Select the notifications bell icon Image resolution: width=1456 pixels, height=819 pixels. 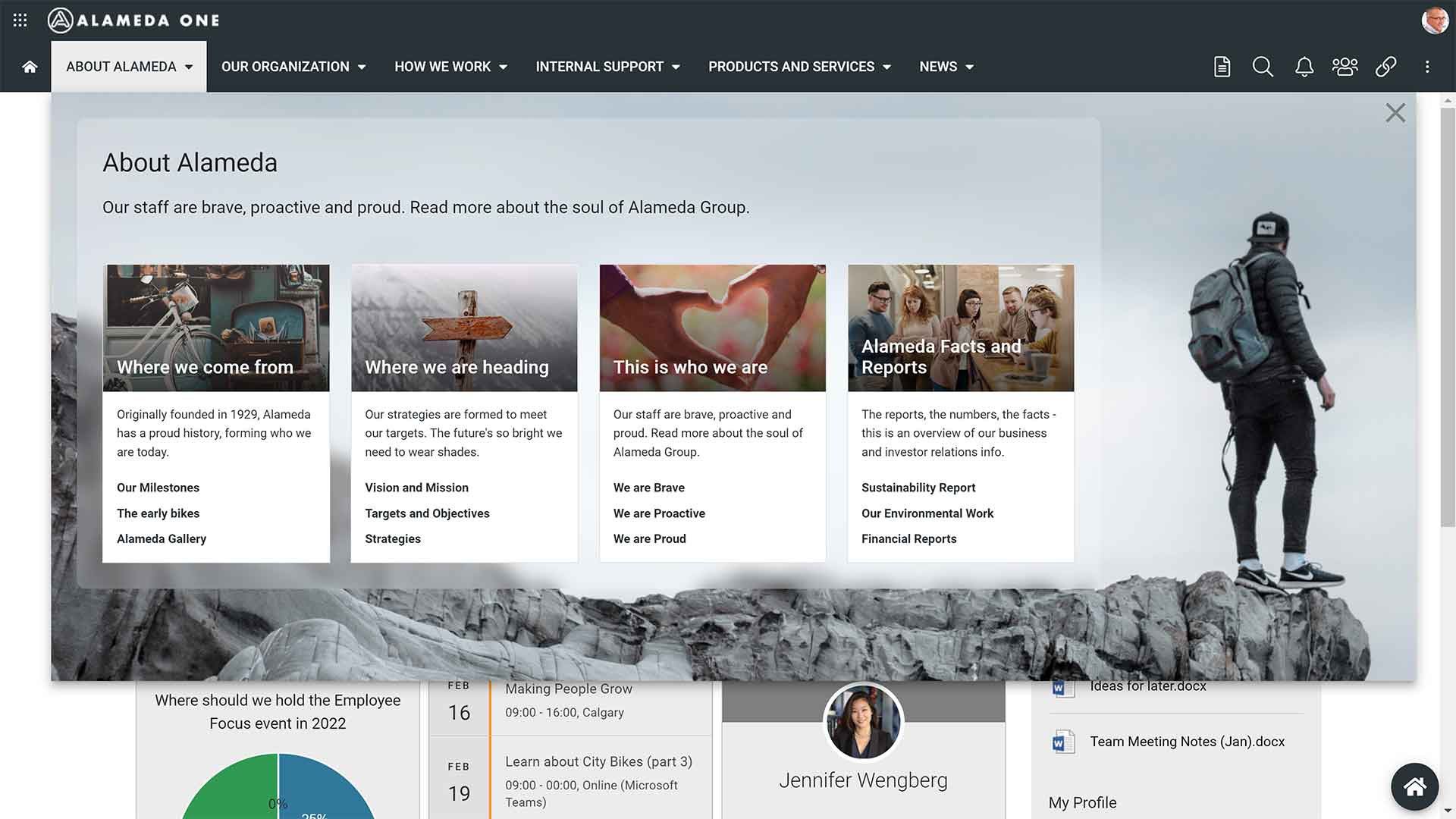(1305, 66)
